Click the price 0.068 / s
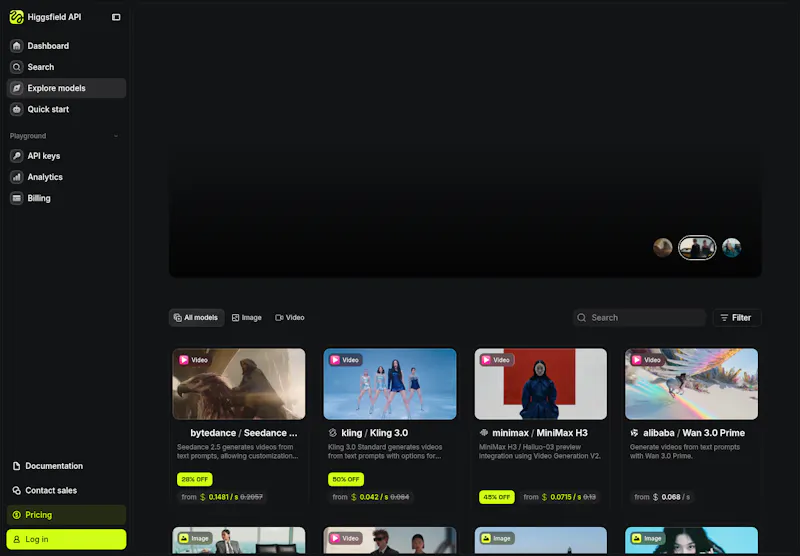Screen dimensions: 800x556 (676, 497)
